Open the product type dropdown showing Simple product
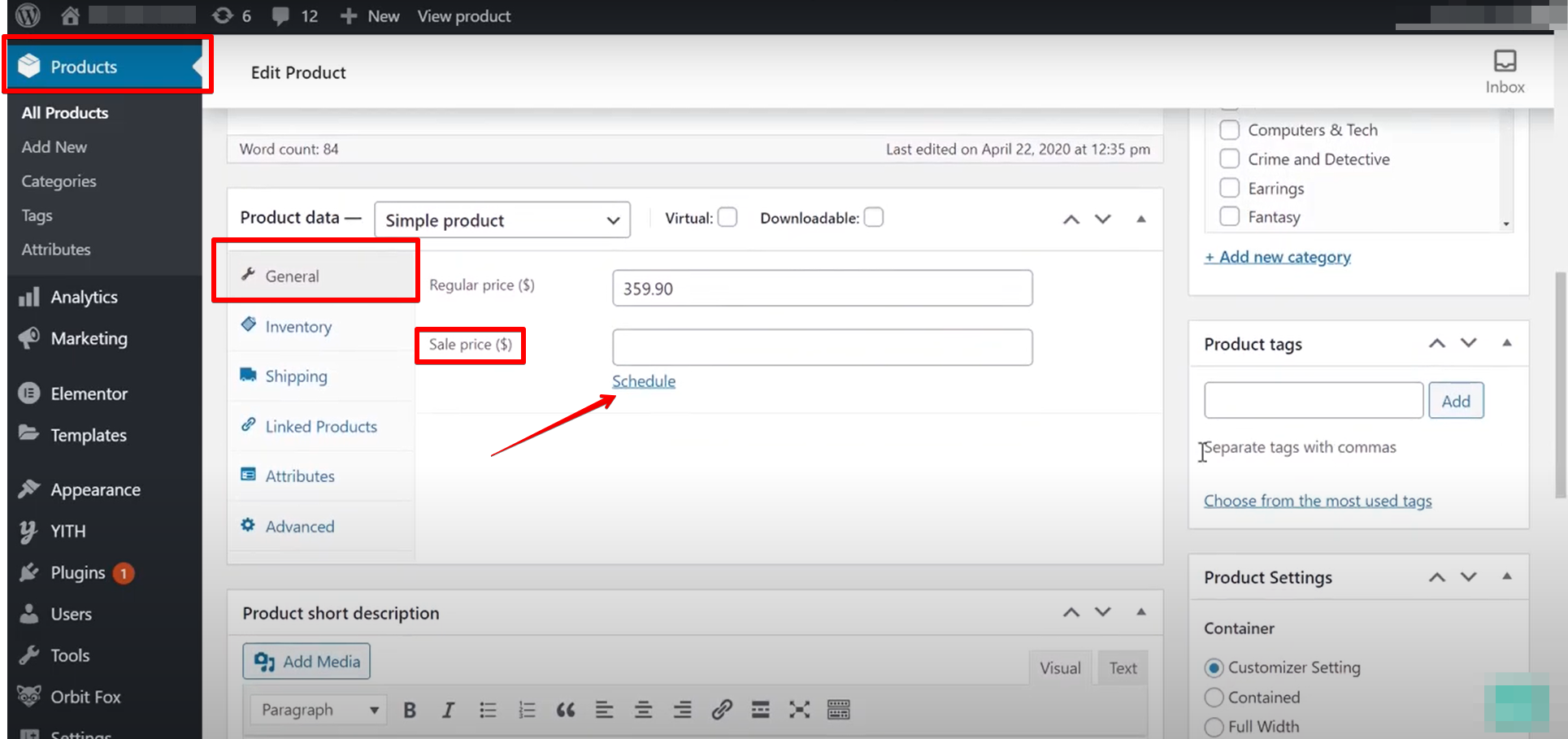Viewport: 1568px width, 739px height. coord(501,220)
